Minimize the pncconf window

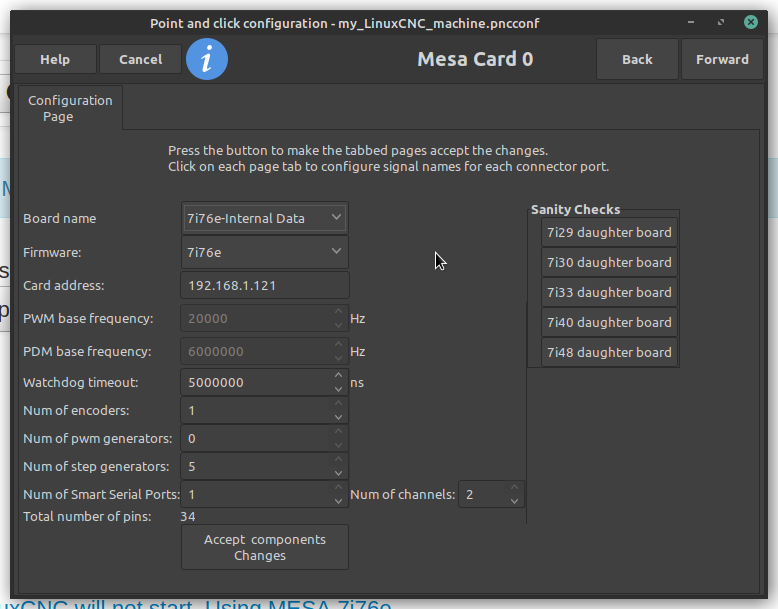(x=691, y=22)
